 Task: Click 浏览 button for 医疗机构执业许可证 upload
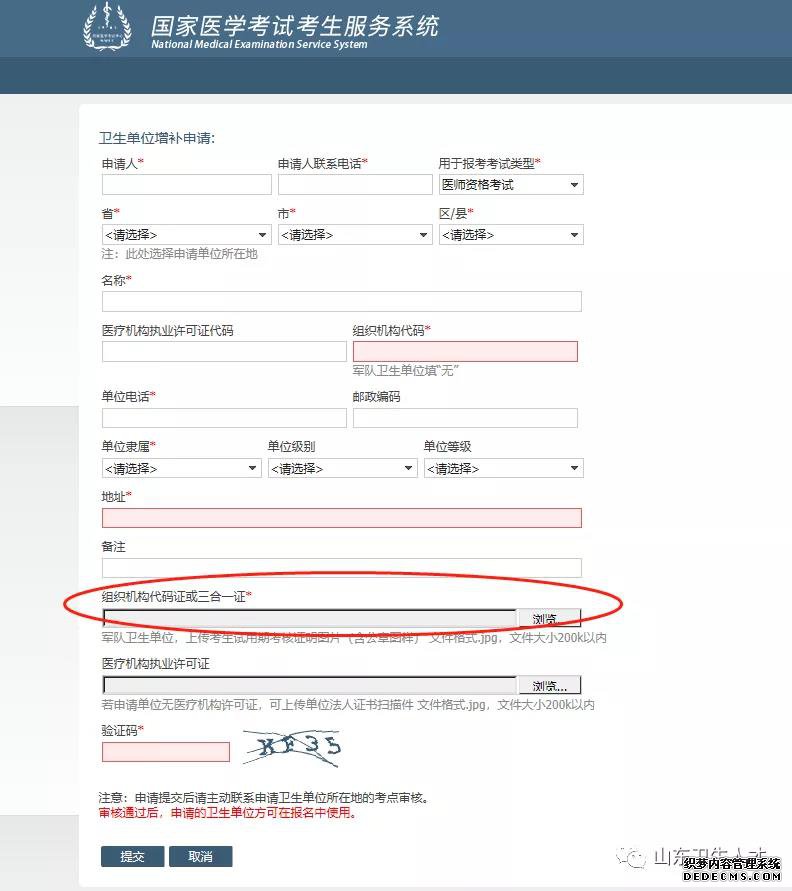(x=549, y=686)
